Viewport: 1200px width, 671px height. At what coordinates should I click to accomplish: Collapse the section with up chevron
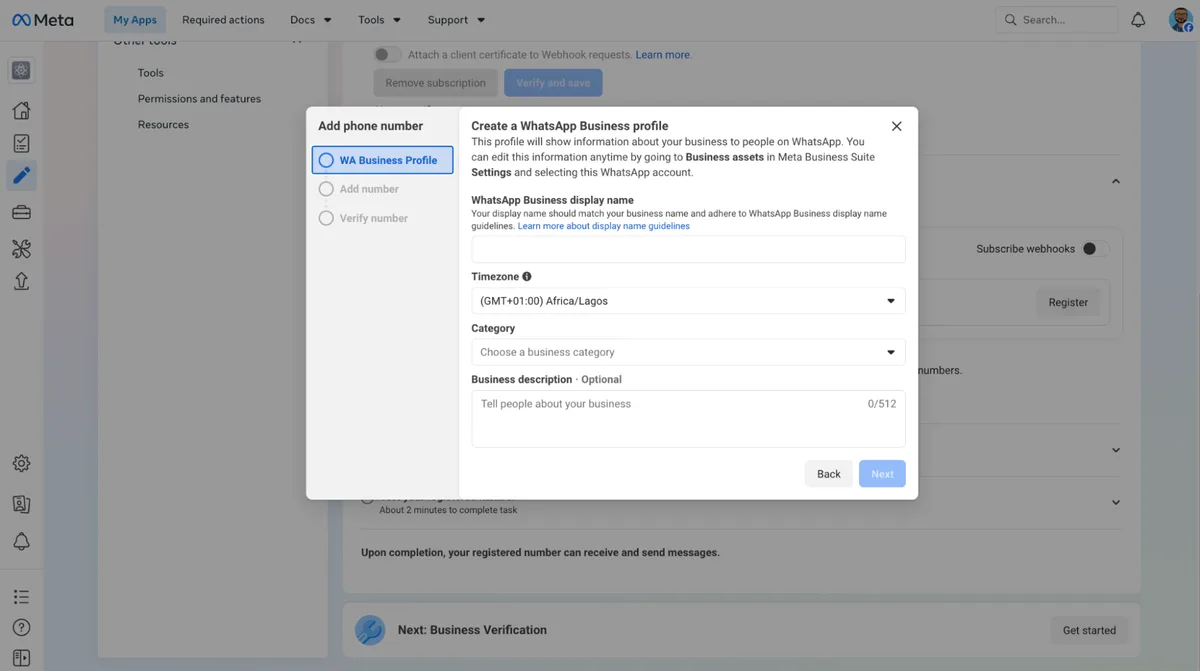1116,181
